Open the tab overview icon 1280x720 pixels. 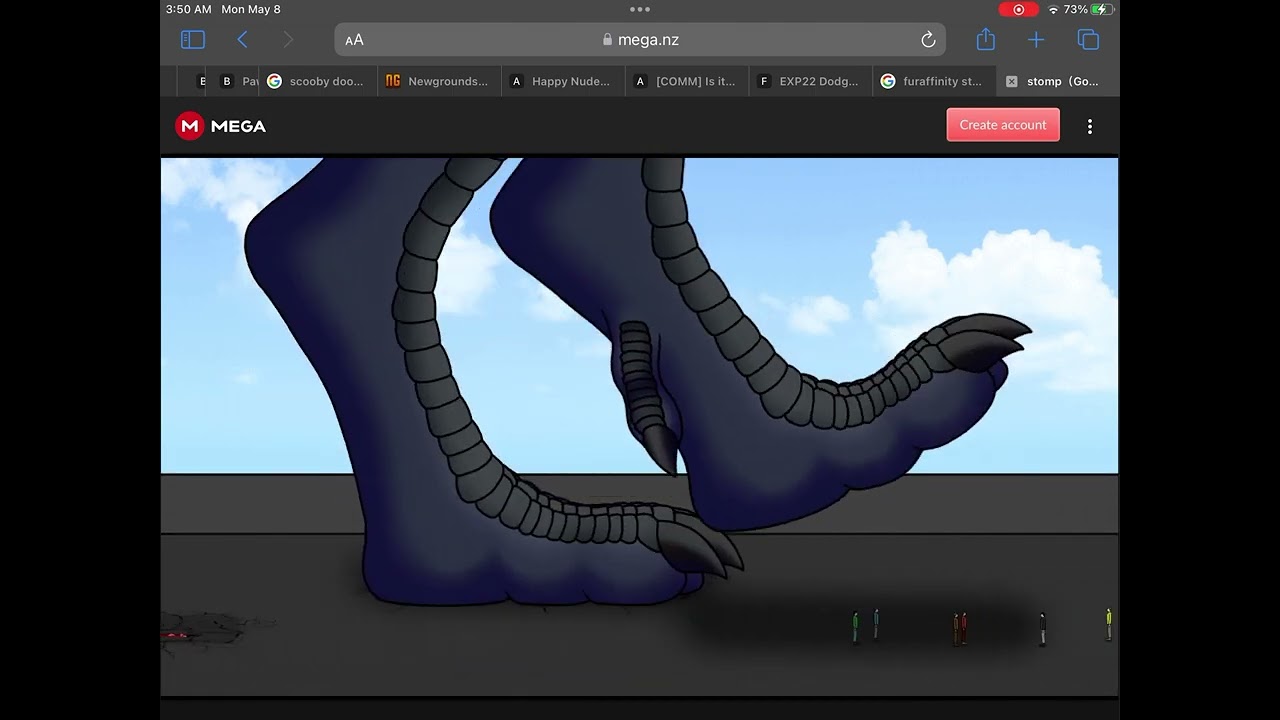coord(1088,40)
